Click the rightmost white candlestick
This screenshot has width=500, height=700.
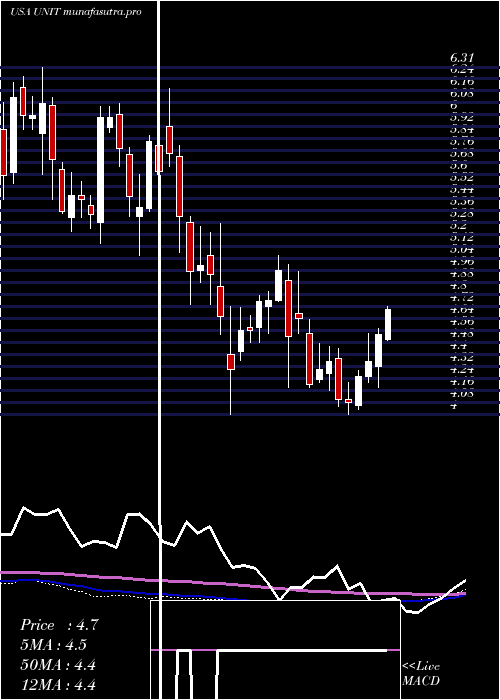tap(388, 324)
